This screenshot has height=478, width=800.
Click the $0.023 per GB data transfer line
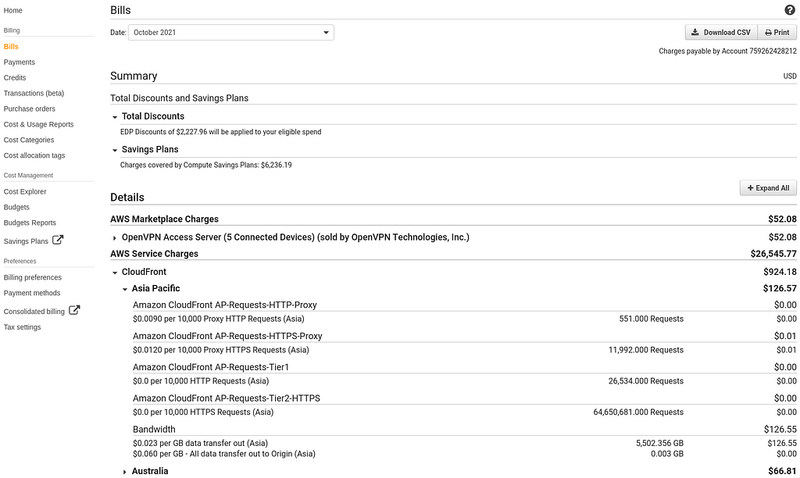200,443
